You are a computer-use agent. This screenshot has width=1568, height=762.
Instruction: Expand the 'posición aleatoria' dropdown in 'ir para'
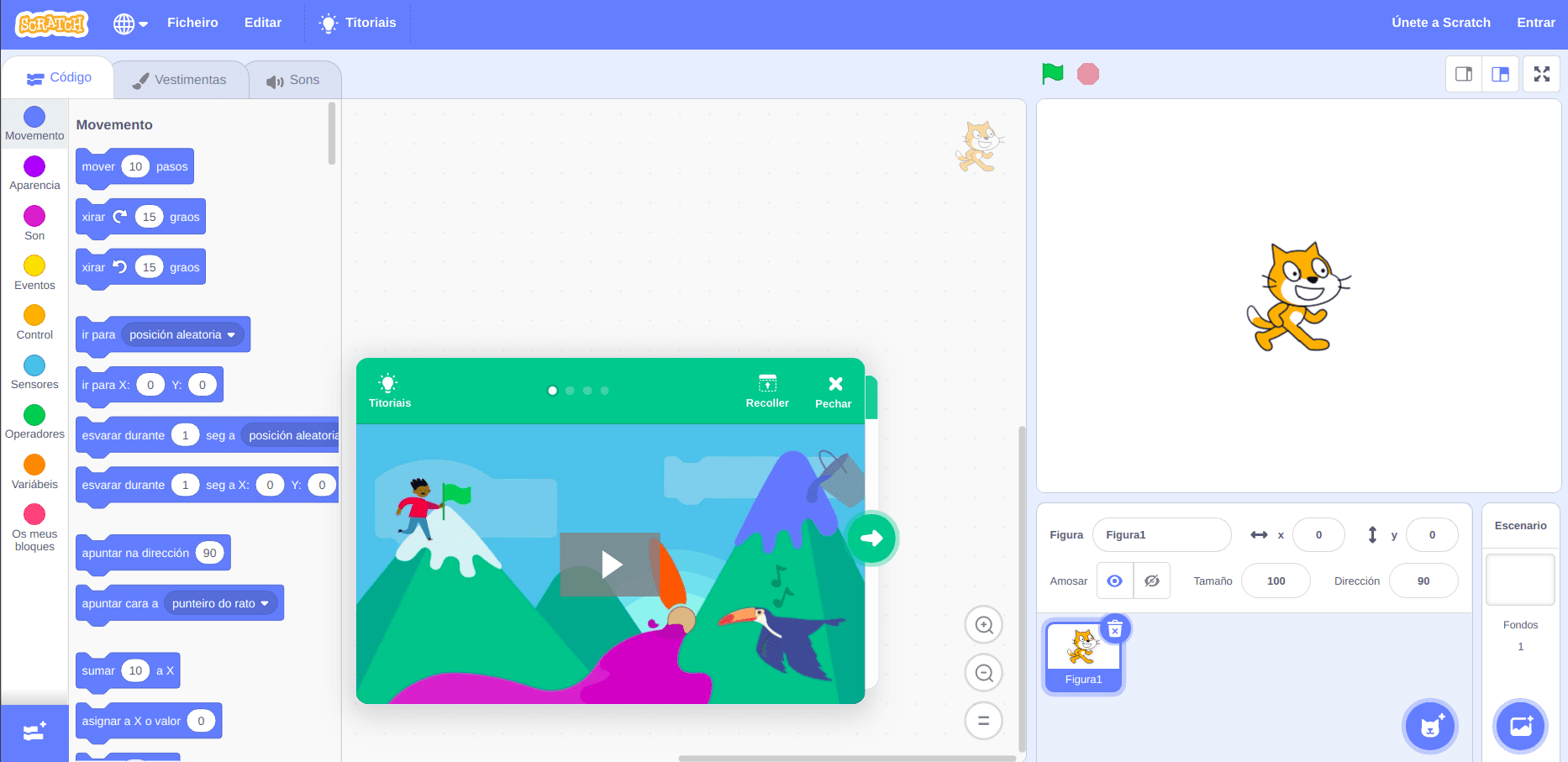tap(230, 335)
